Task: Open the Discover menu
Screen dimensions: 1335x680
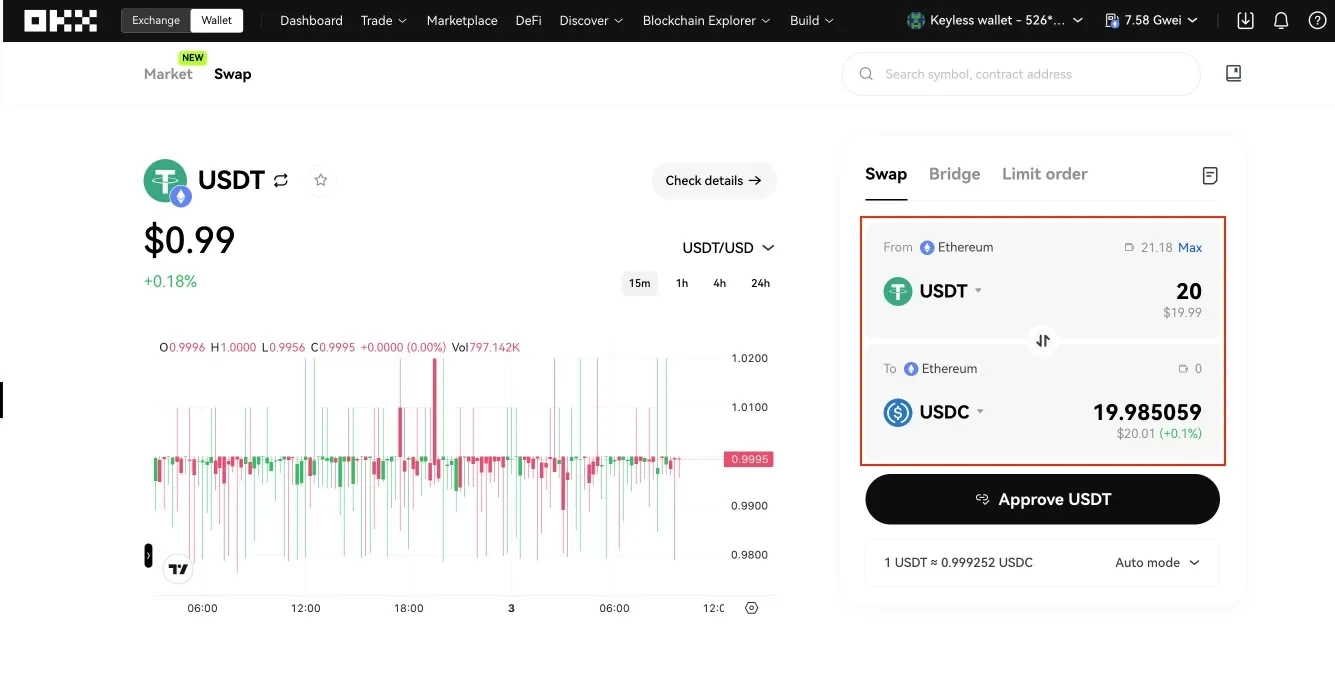Action: pos(590,20)
